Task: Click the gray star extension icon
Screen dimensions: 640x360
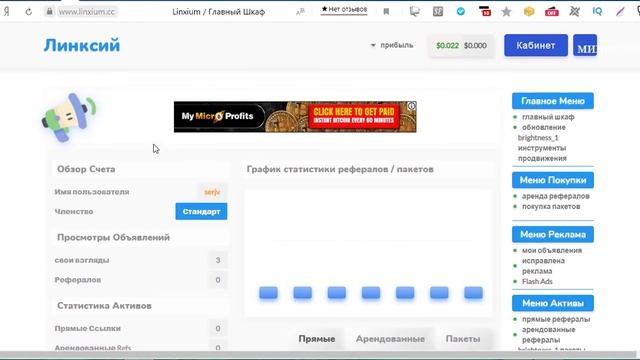Action: point(507,11)
